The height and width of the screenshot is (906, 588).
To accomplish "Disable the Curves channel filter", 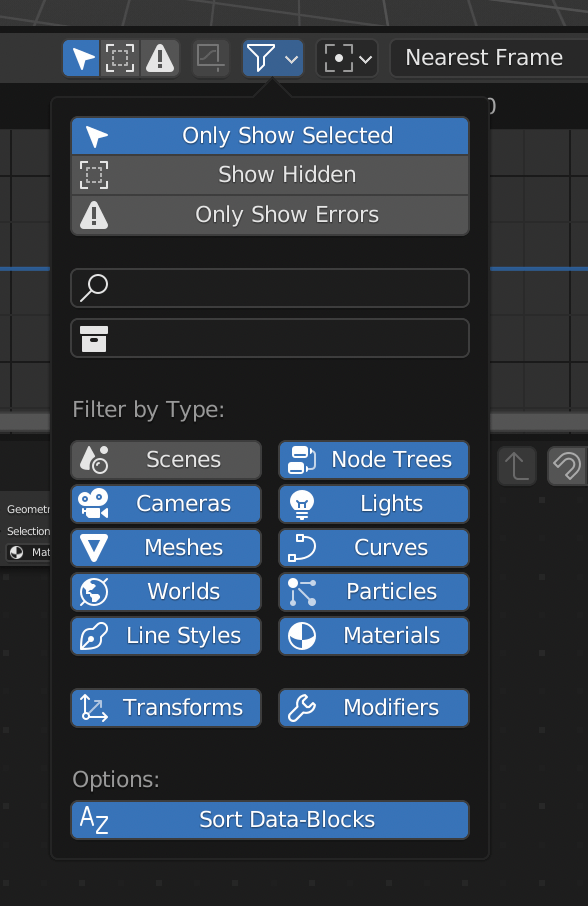I will pos(373,547).
